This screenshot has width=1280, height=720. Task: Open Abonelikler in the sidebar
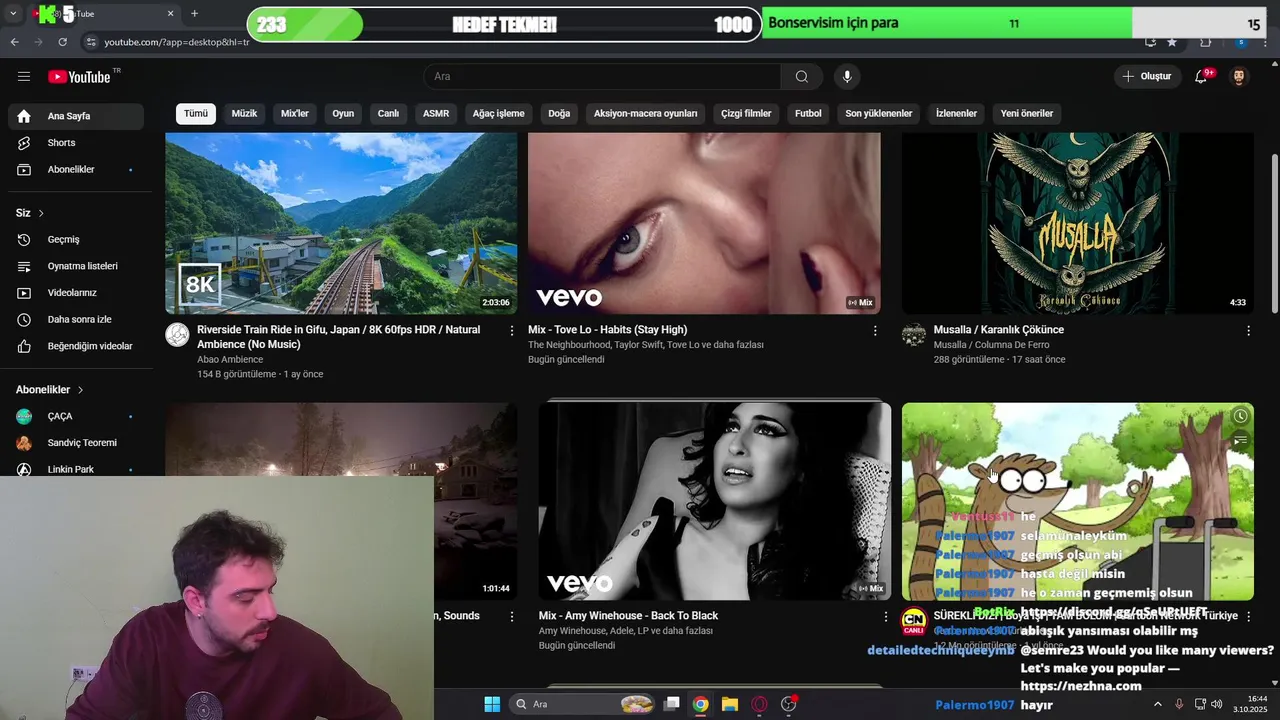(76, 170)
